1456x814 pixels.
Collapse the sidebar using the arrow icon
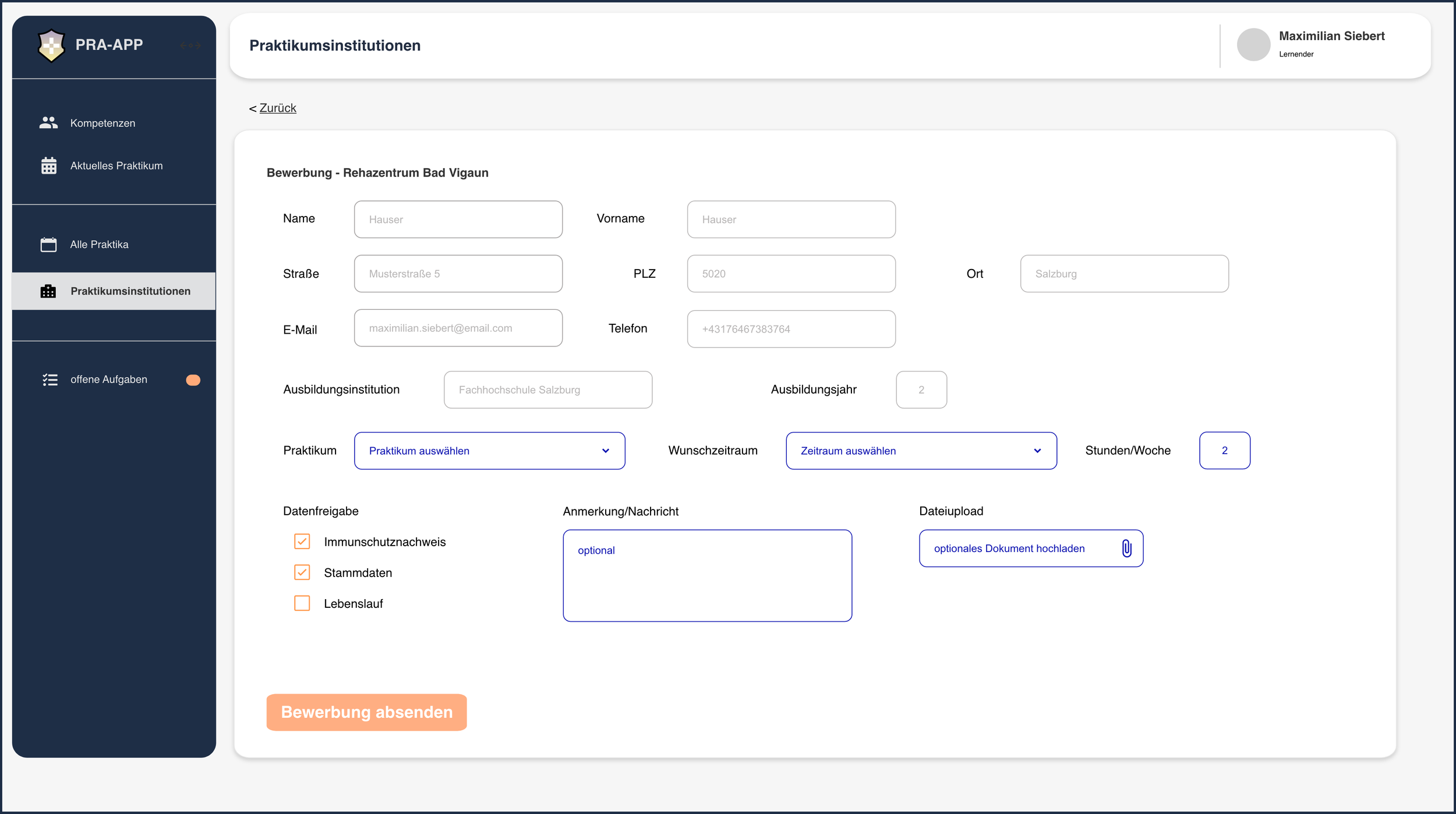(190, 45)
